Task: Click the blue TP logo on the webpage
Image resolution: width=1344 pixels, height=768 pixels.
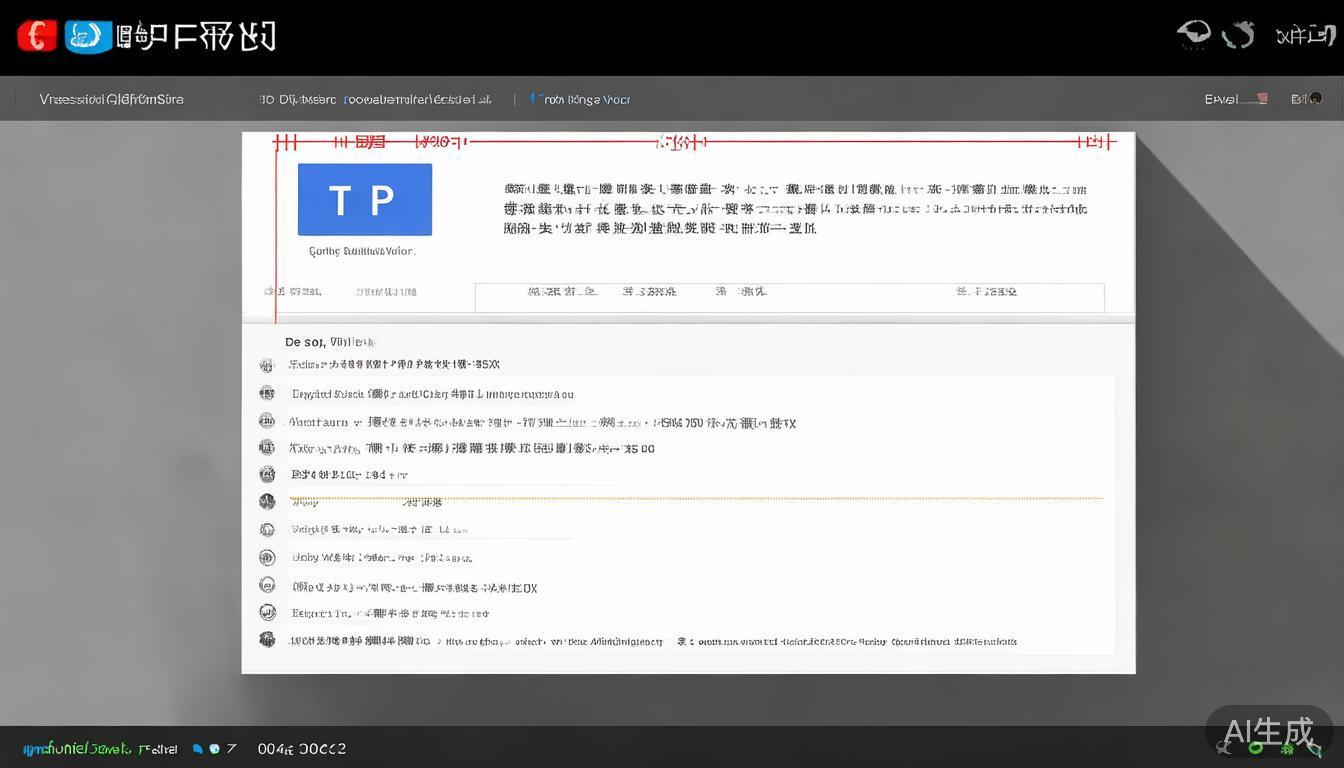Action: click(364, 200)
